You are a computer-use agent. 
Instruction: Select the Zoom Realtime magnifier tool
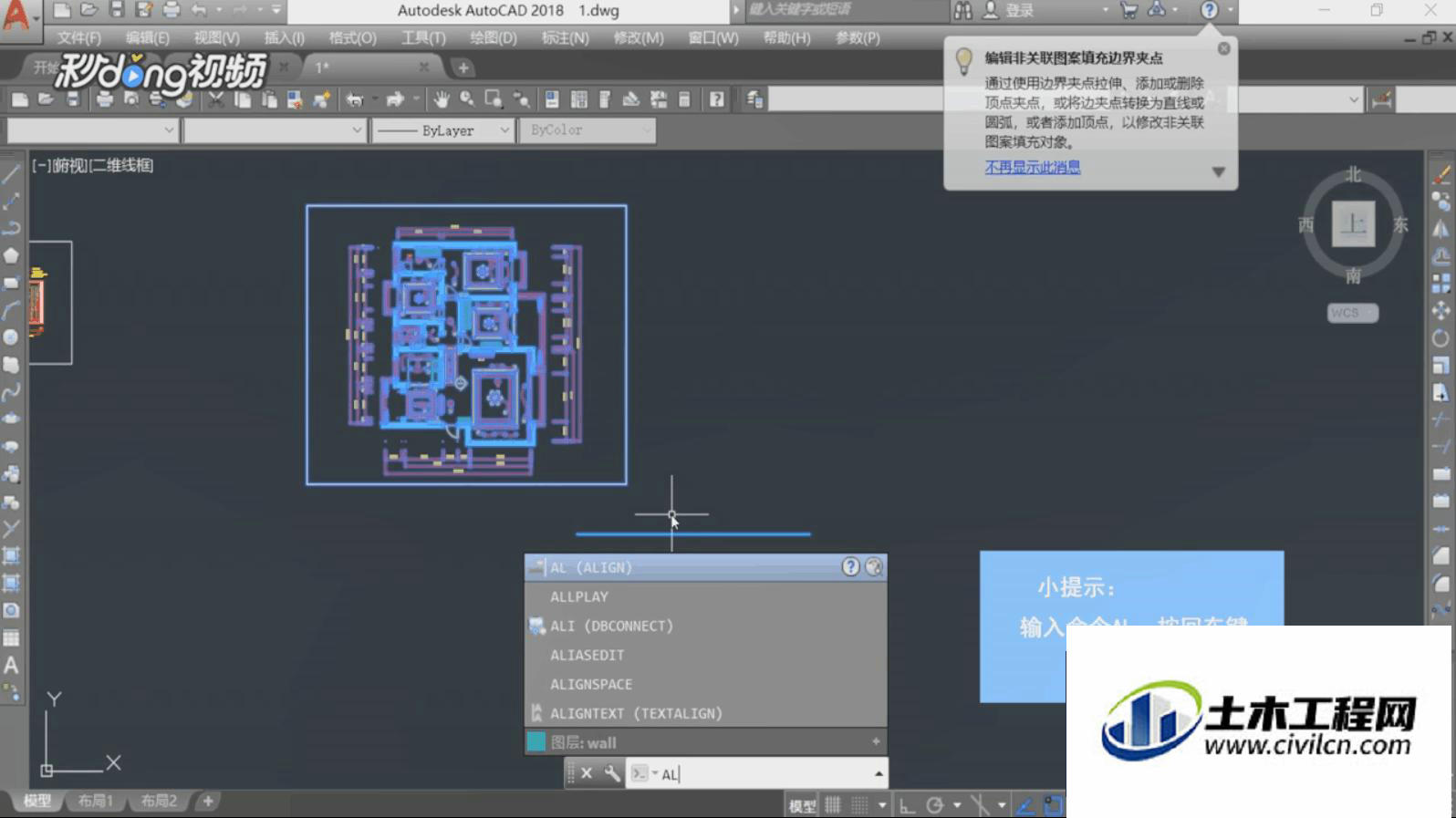467,99
